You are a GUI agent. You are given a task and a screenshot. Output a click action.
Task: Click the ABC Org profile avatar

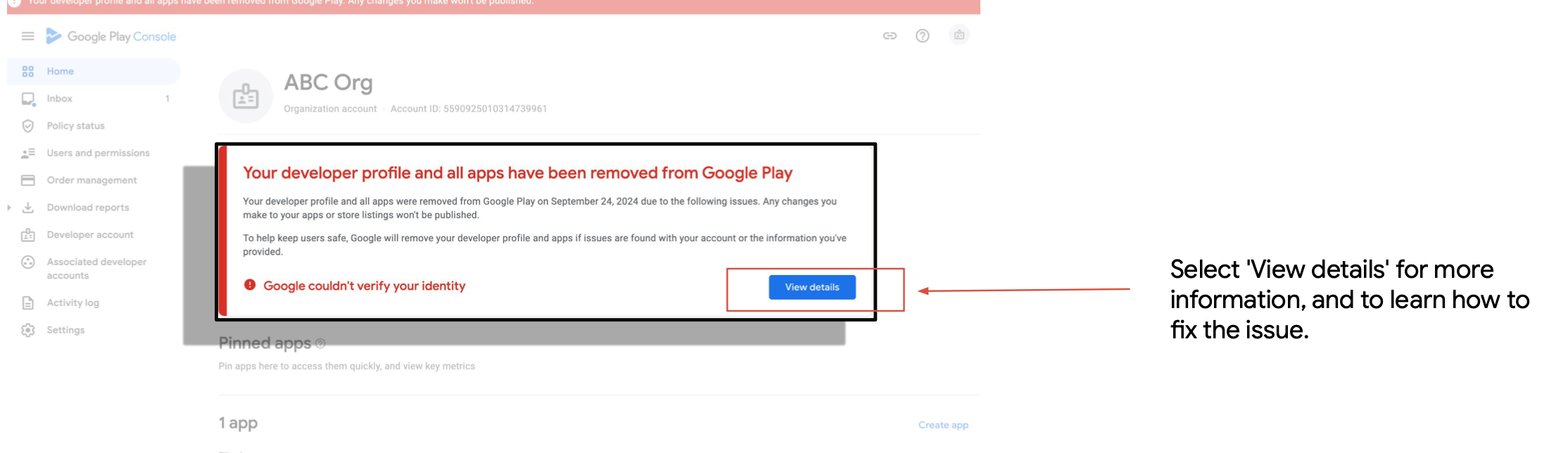pos(246,96)
